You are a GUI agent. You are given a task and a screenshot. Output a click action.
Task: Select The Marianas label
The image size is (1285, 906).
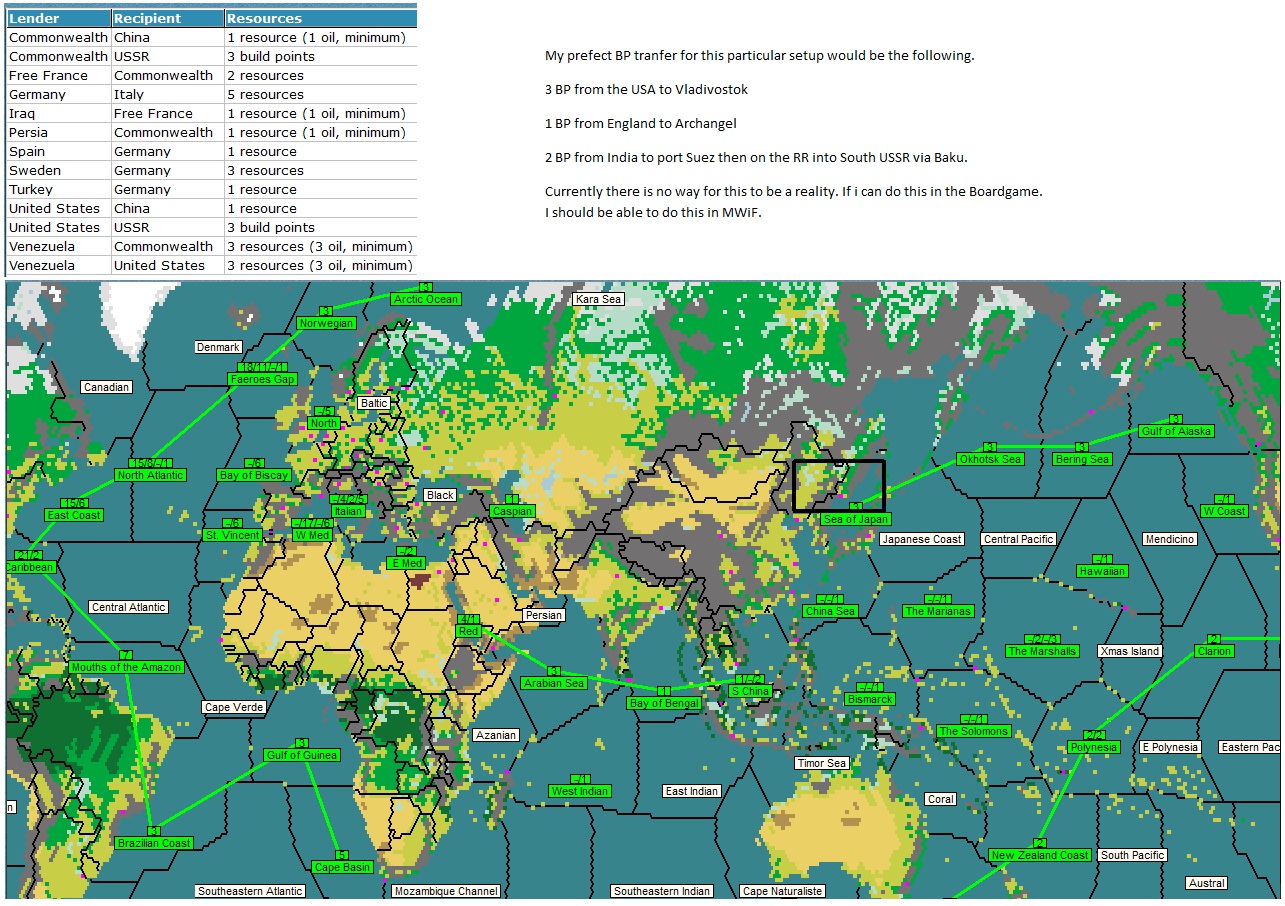pos(938,611)
